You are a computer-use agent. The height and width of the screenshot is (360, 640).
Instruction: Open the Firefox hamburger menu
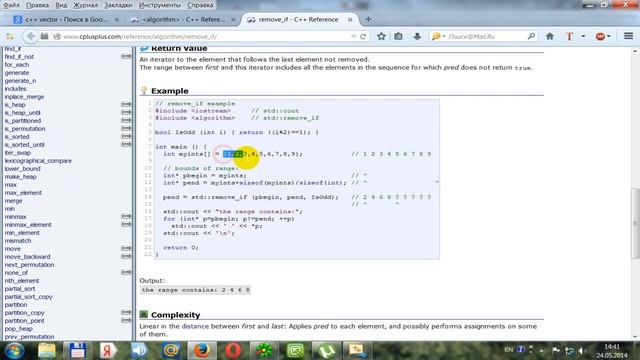[x=628, y=36]
